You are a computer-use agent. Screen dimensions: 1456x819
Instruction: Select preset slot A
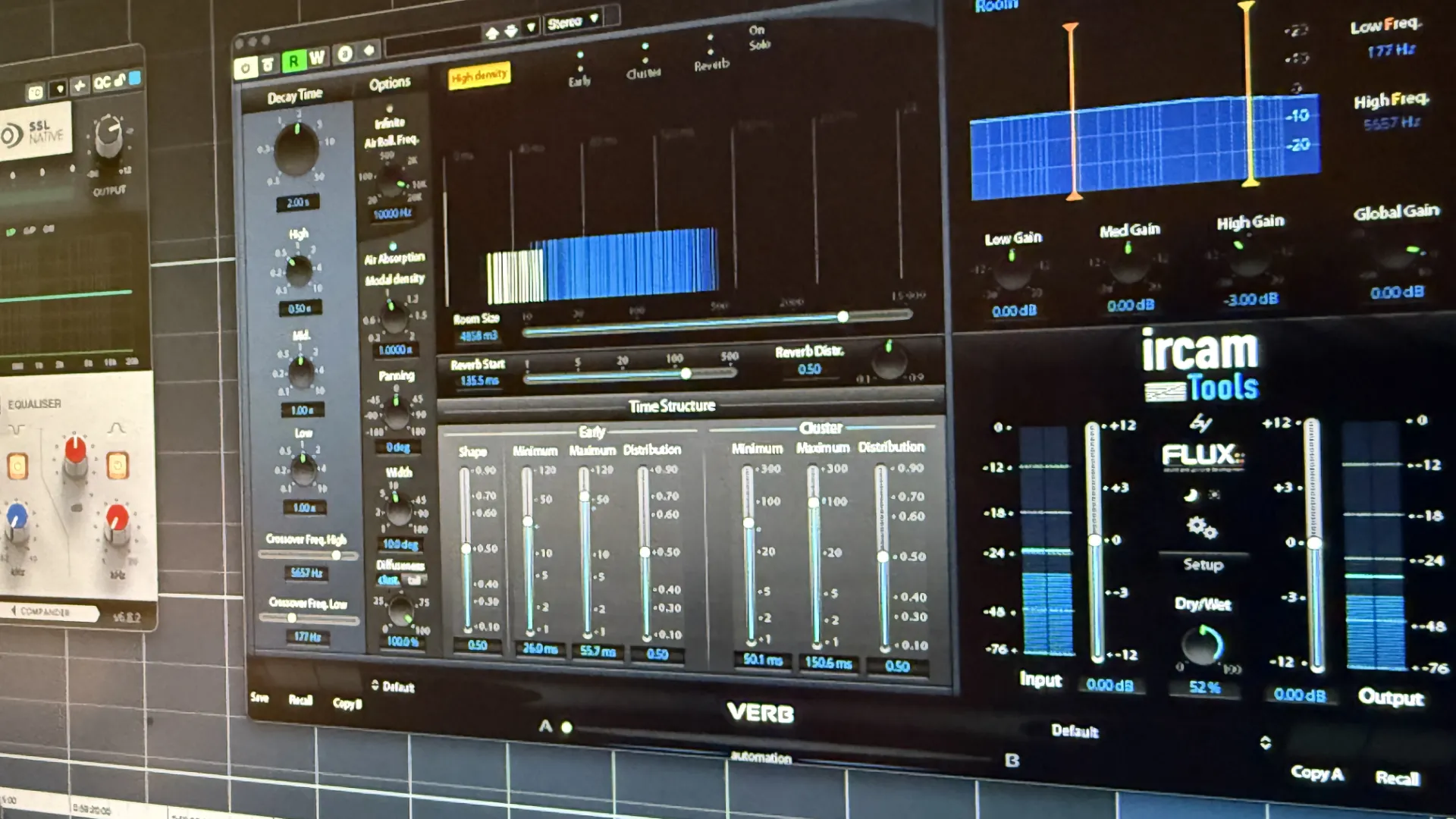[545, 726]
